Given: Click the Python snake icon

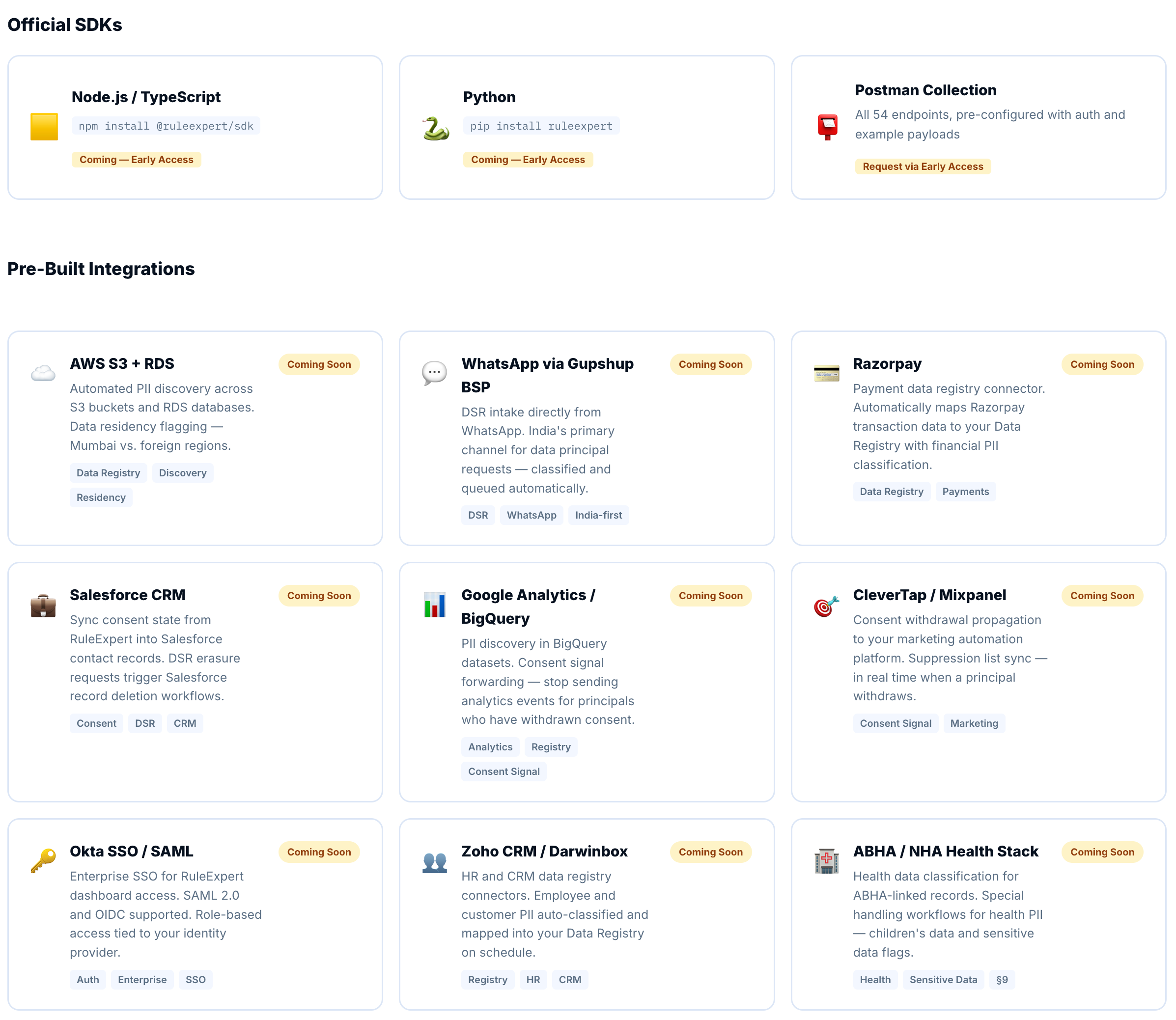Looking at the screenshot, I should (435, 128).
